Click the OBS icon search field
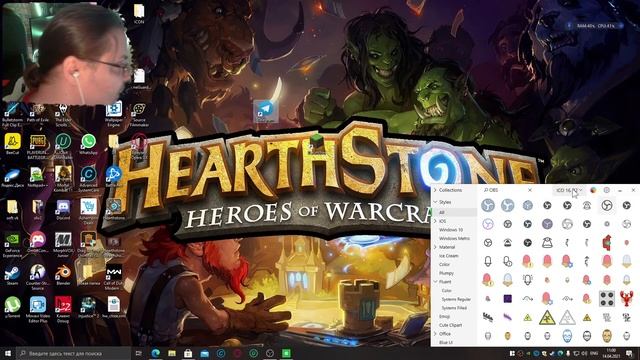The image size is (640, 360). coord(507,190)
